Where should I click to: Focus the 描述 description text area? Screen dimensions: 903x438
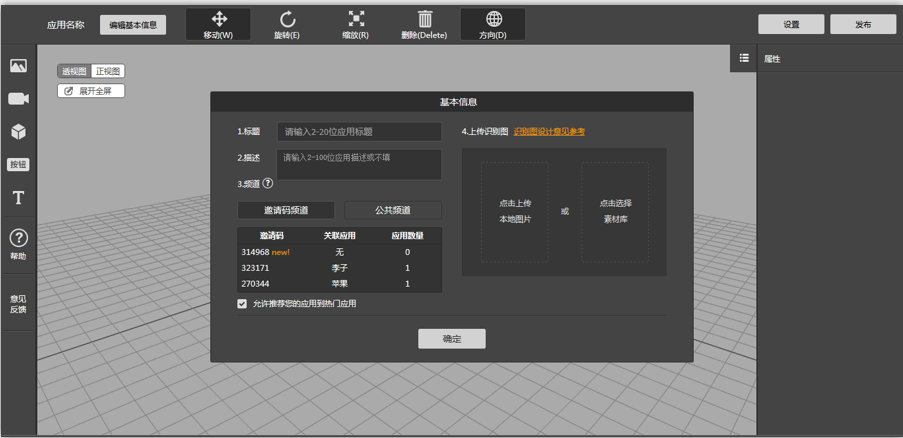(x=359, y=165)
